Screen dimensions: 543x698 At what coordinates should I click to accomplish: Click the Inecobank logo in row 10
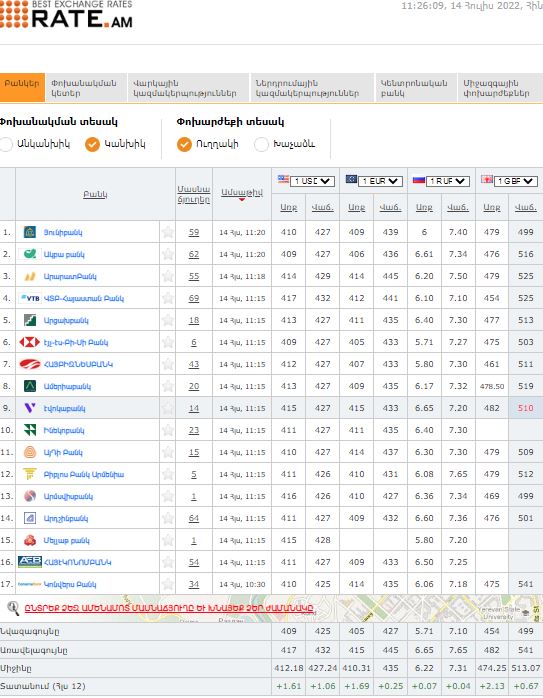point(30,430)
